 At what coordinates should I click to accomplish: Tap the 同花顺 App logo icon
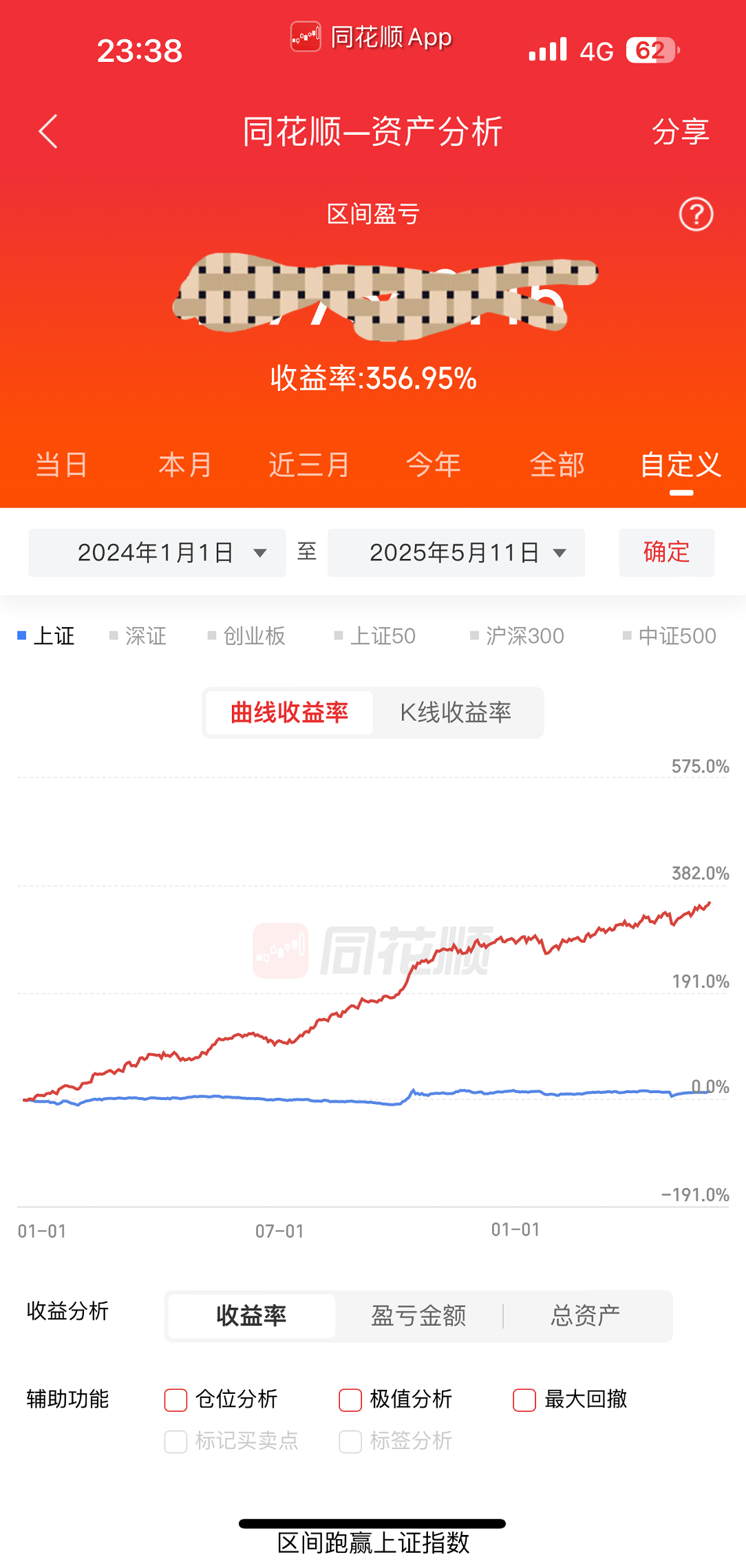tap(306, 36)
